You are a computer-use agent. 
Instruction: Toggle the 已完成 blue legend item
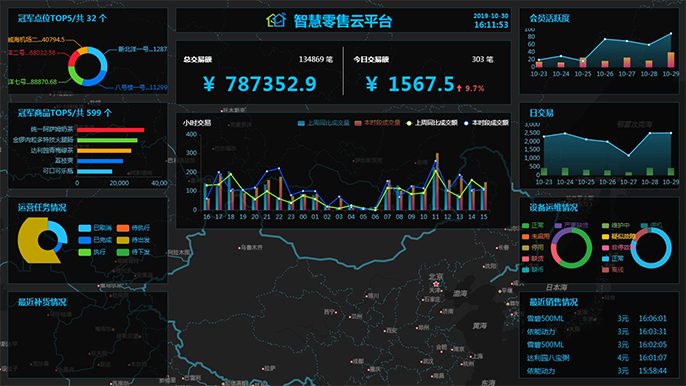(x=95, y=240)
